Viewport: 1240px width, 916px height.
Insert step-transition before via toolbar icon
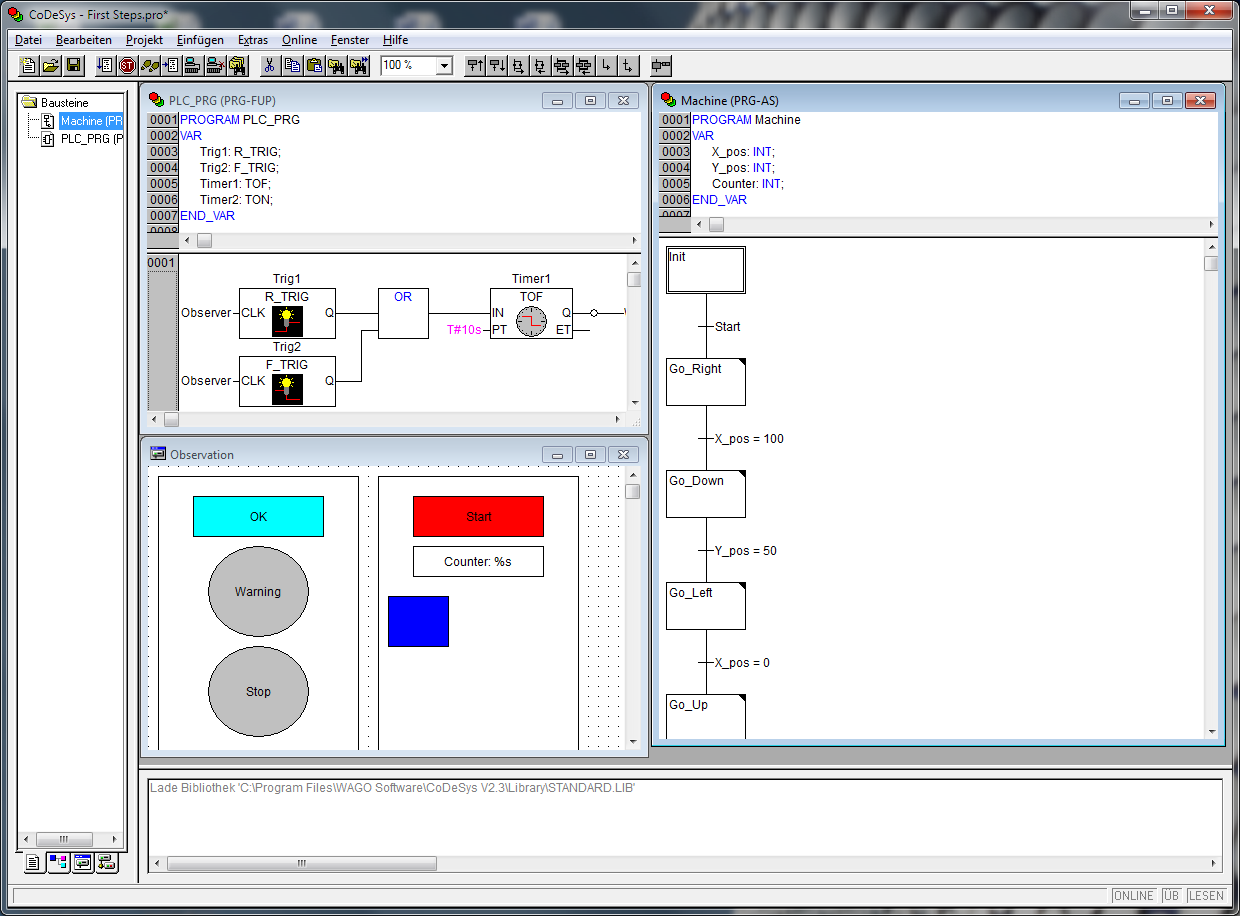(x=474, y=66)
